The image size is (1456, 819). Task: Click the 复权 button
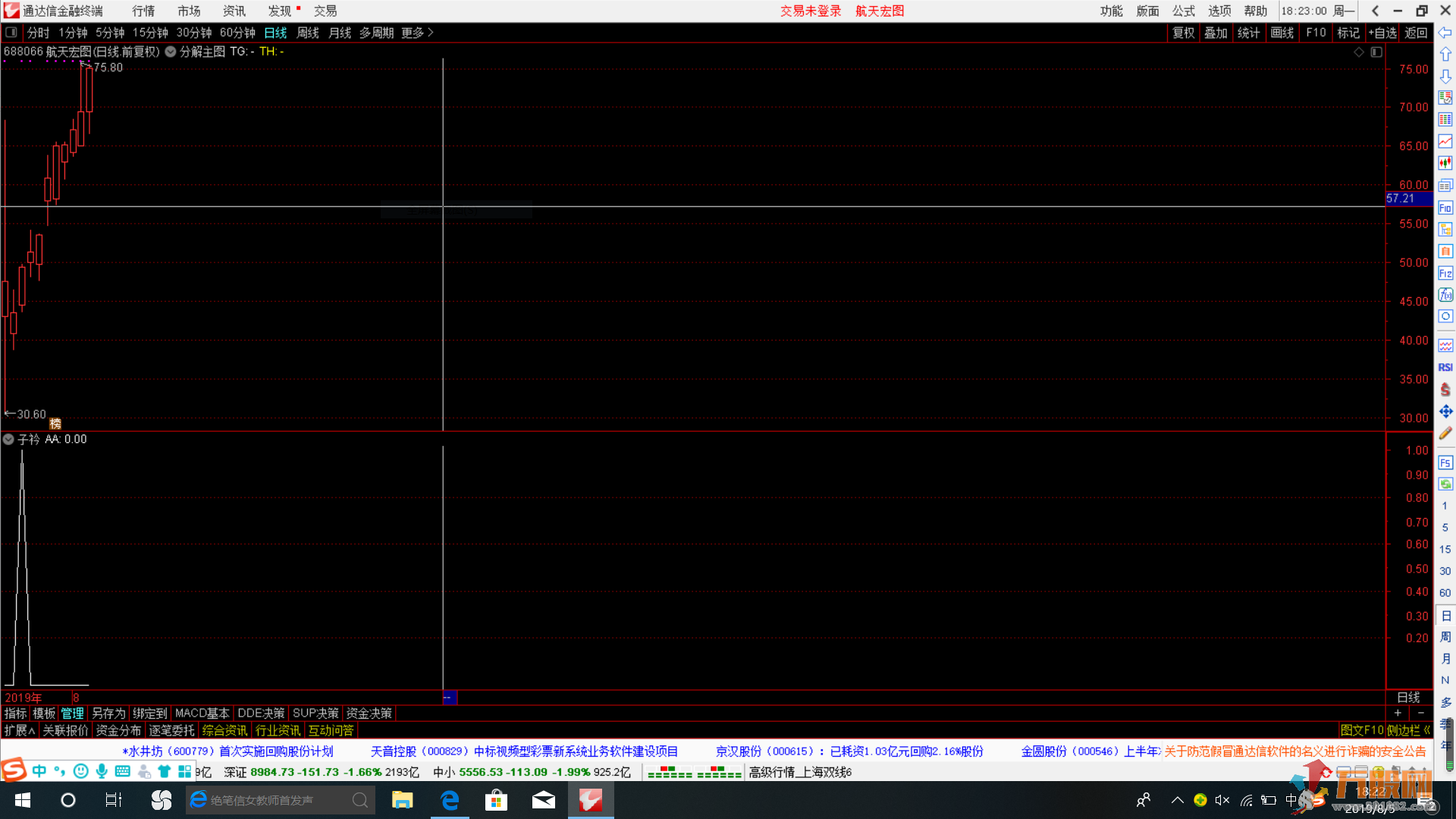point(1183,33)
